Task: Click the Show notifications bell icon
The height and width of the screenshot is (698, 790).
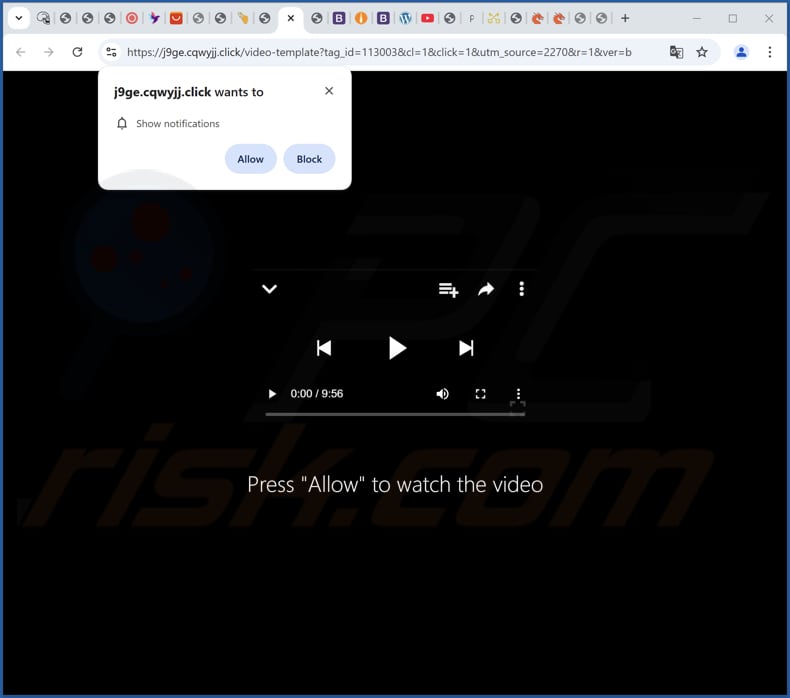Action: coord(122,123)
